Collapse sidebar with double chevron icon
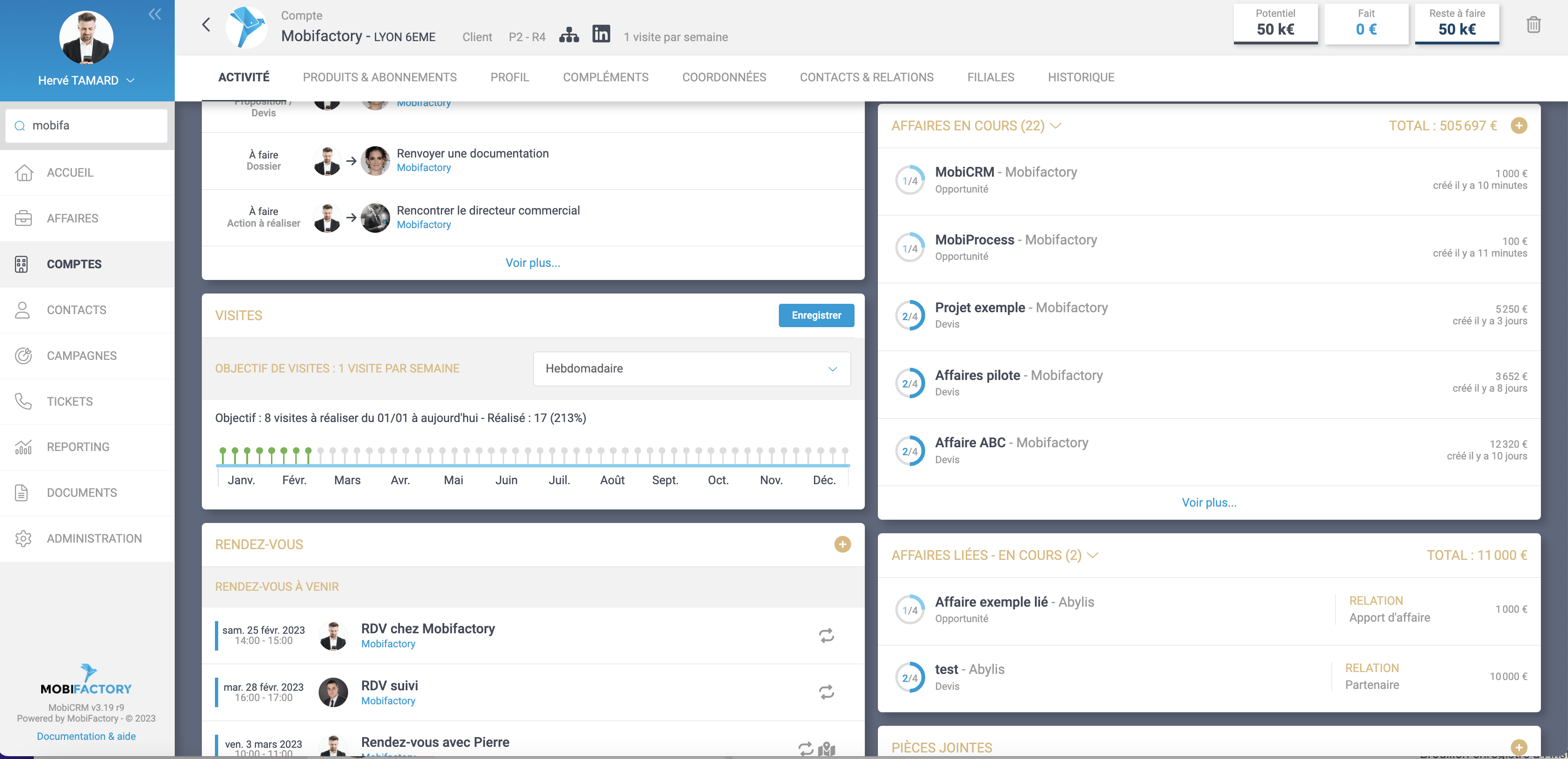The height and width of the screenshot is (759, 1568). (155, 14)
